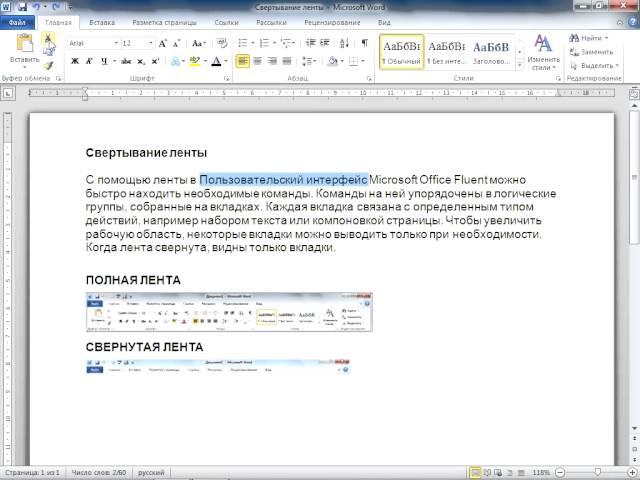Open the font size 12 dropdown
The height and width of the screenshot is (480, 640).
point(151,43)
